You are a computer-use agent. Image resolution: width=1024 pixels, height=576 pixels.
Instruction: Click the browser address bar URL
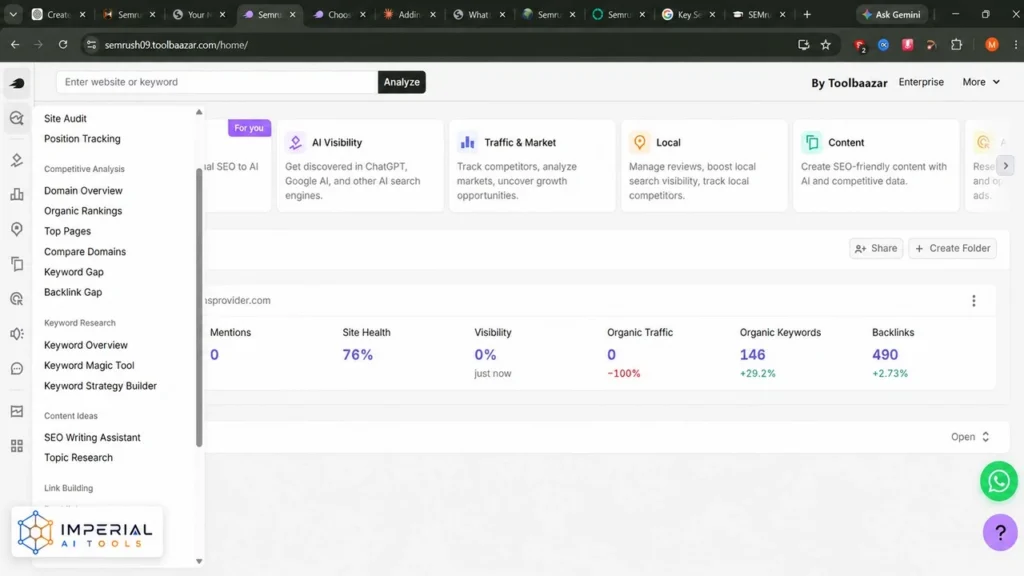(x=176, y=45)
